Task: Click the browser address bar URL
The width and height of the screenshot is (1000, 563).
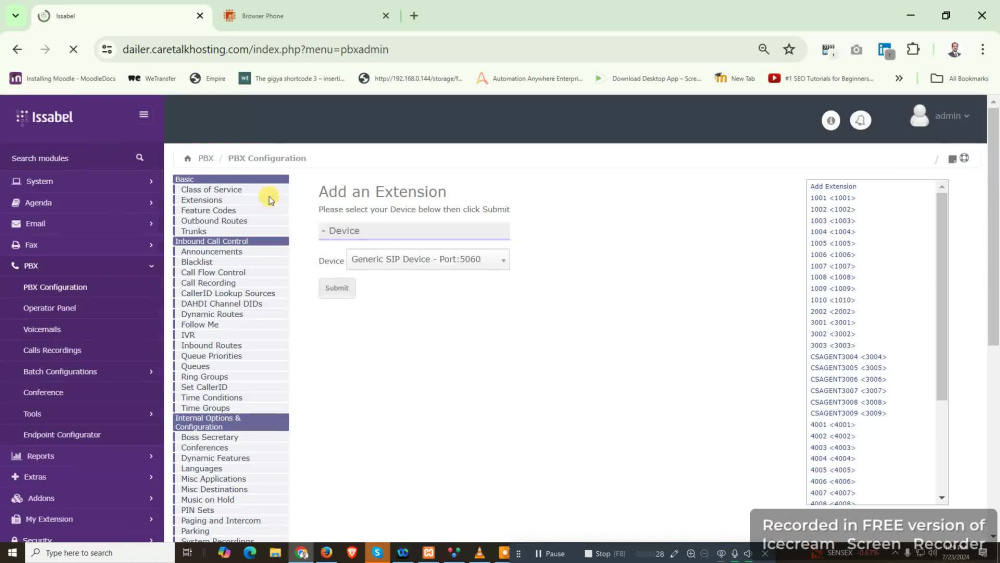Action: point(255,49)
